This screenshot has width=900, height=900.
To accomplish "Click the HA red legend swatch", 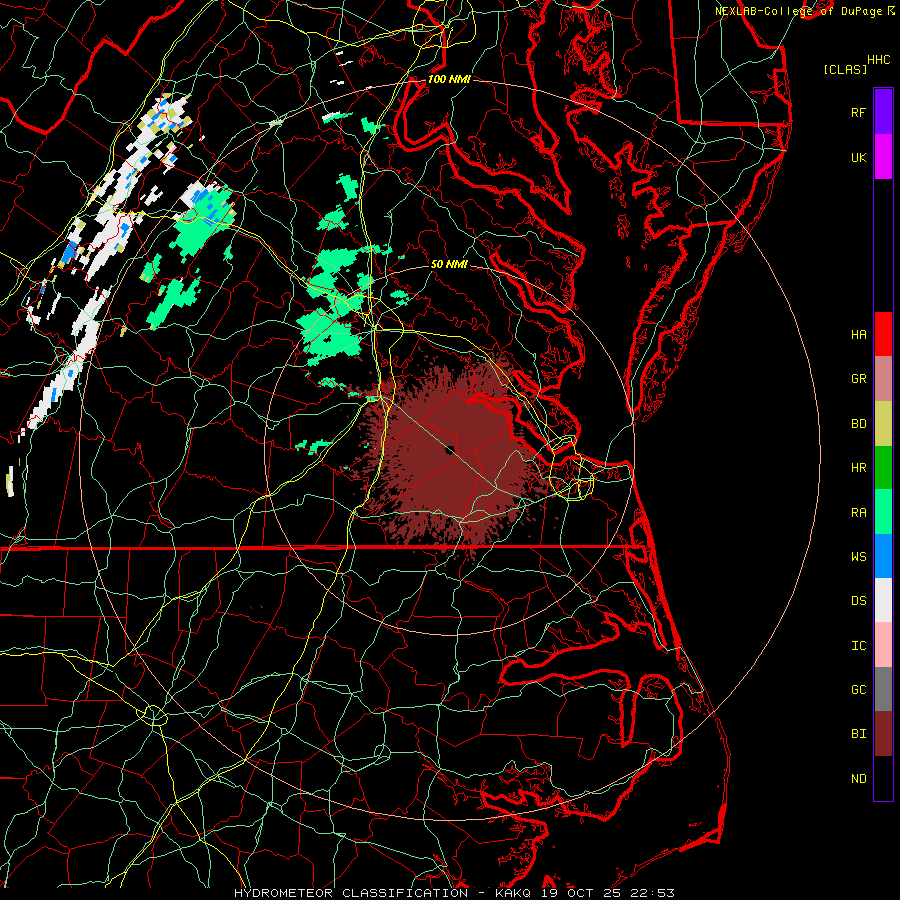I will (883, 334).
